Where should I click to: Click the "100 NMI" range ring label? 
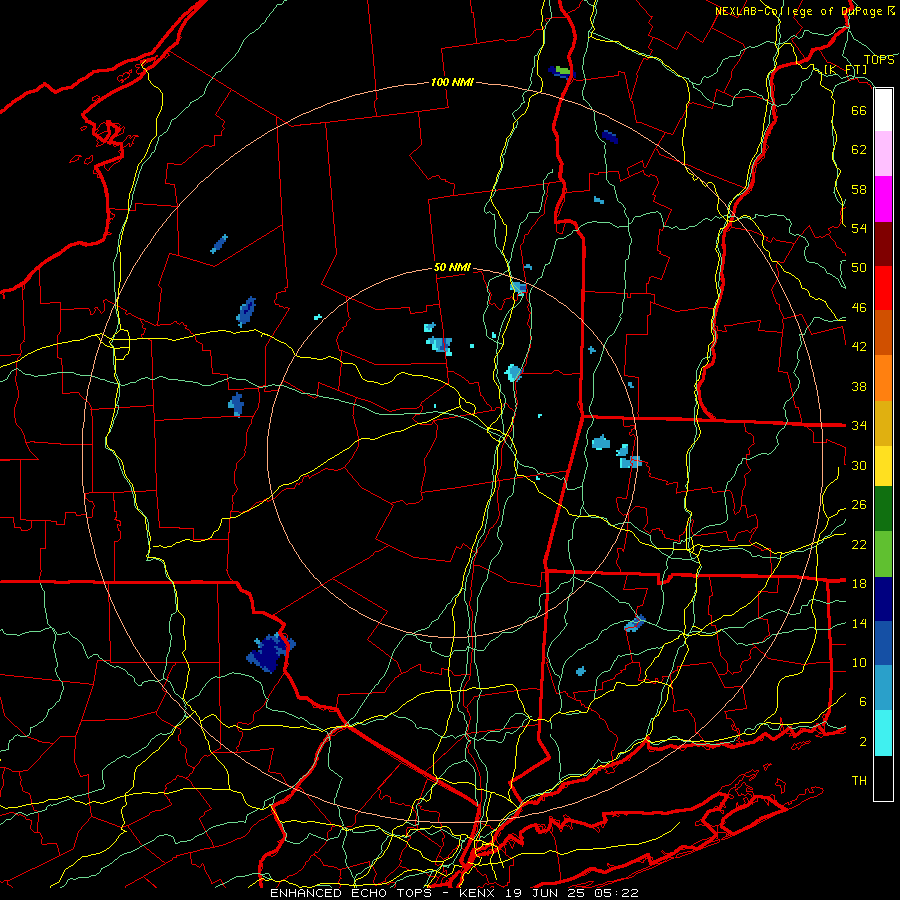[452, 82]
